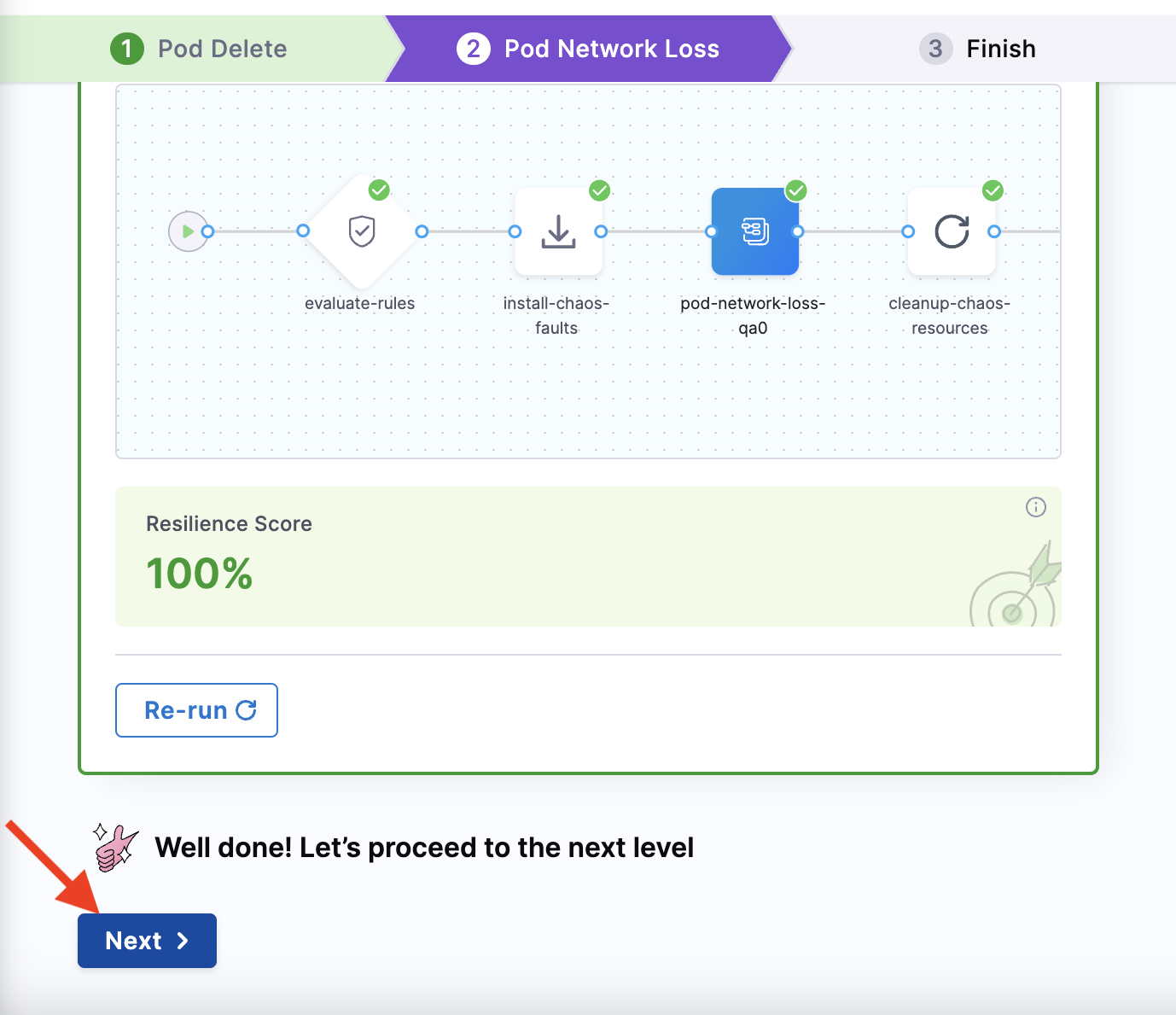Click the connector port right of install-chaos-faults

[603, 230]
